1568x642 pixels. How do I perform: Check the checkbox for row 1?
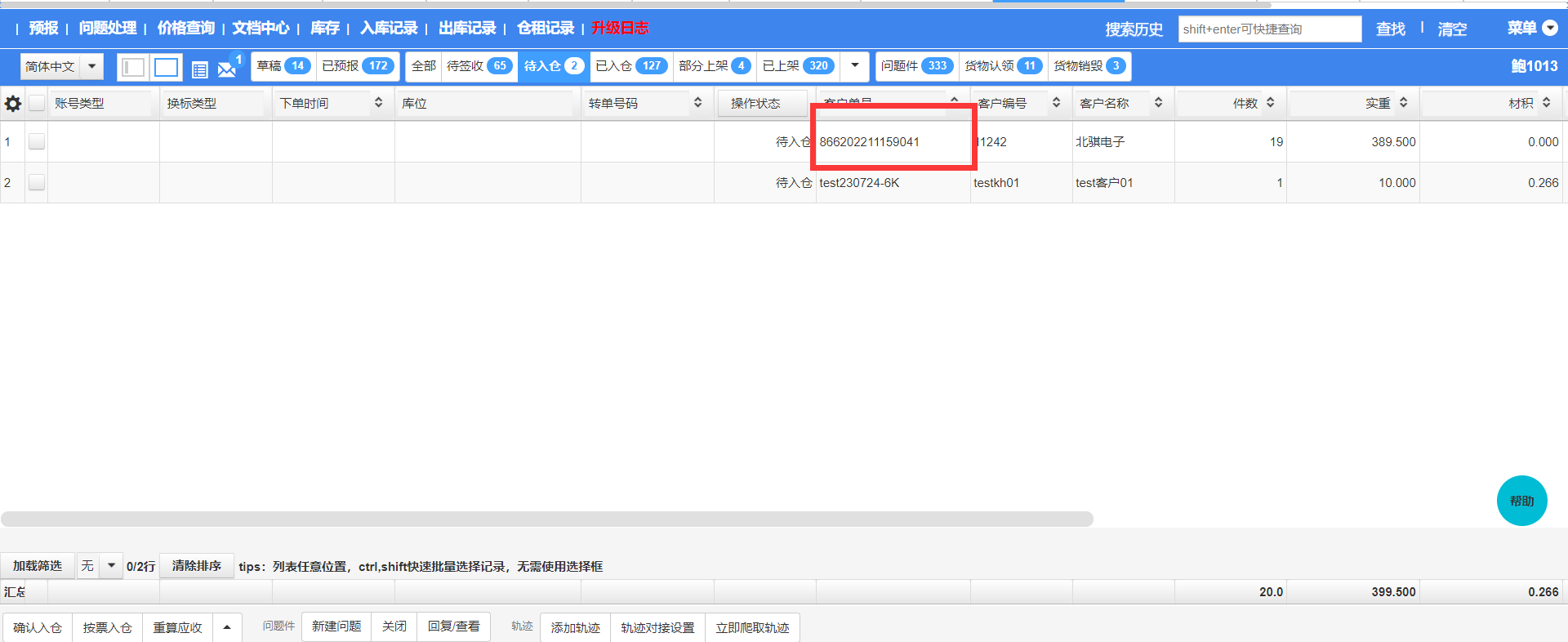point(37,141)
